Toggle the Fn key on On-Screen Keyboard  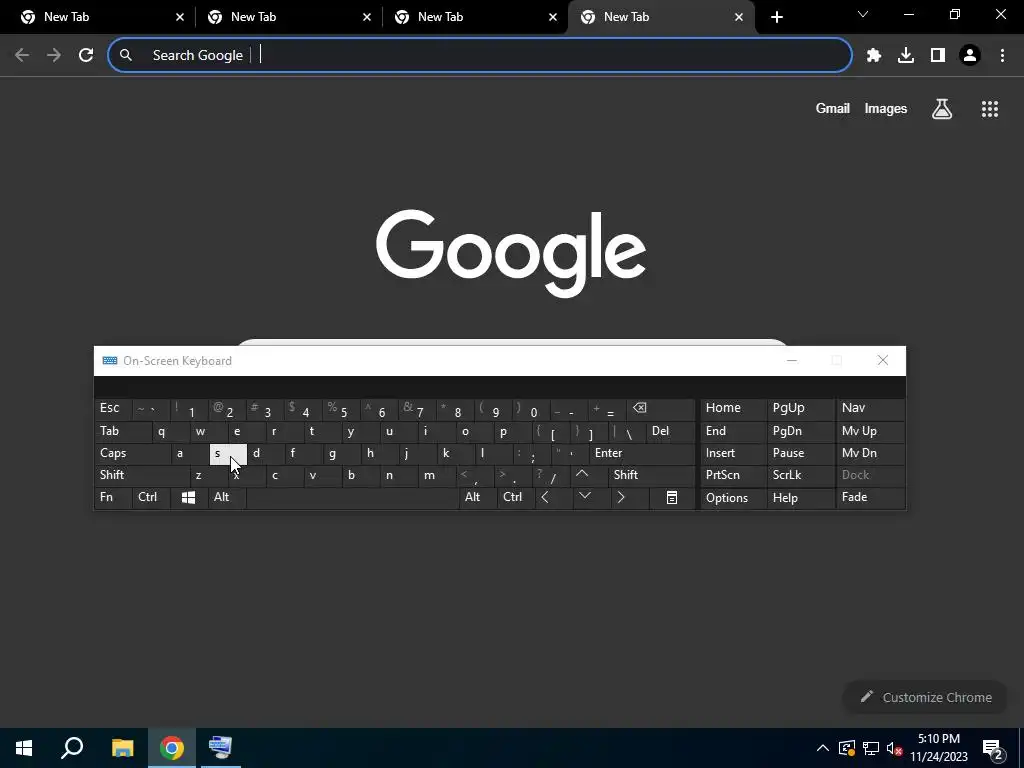pyautogui.click(x=113, y=498)
